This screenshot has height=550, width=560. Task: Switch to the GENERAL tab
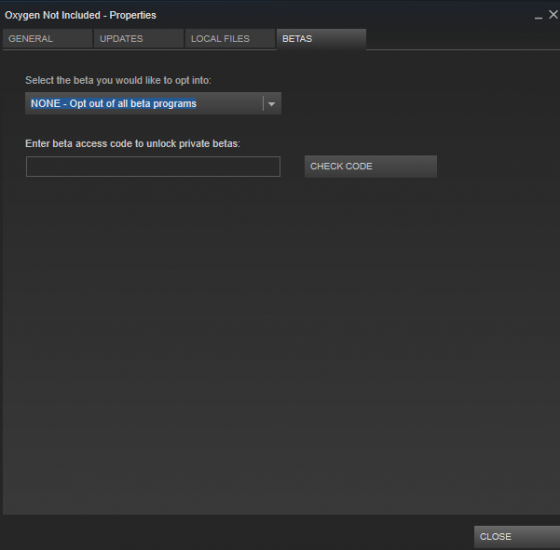(x=48, y=39)
